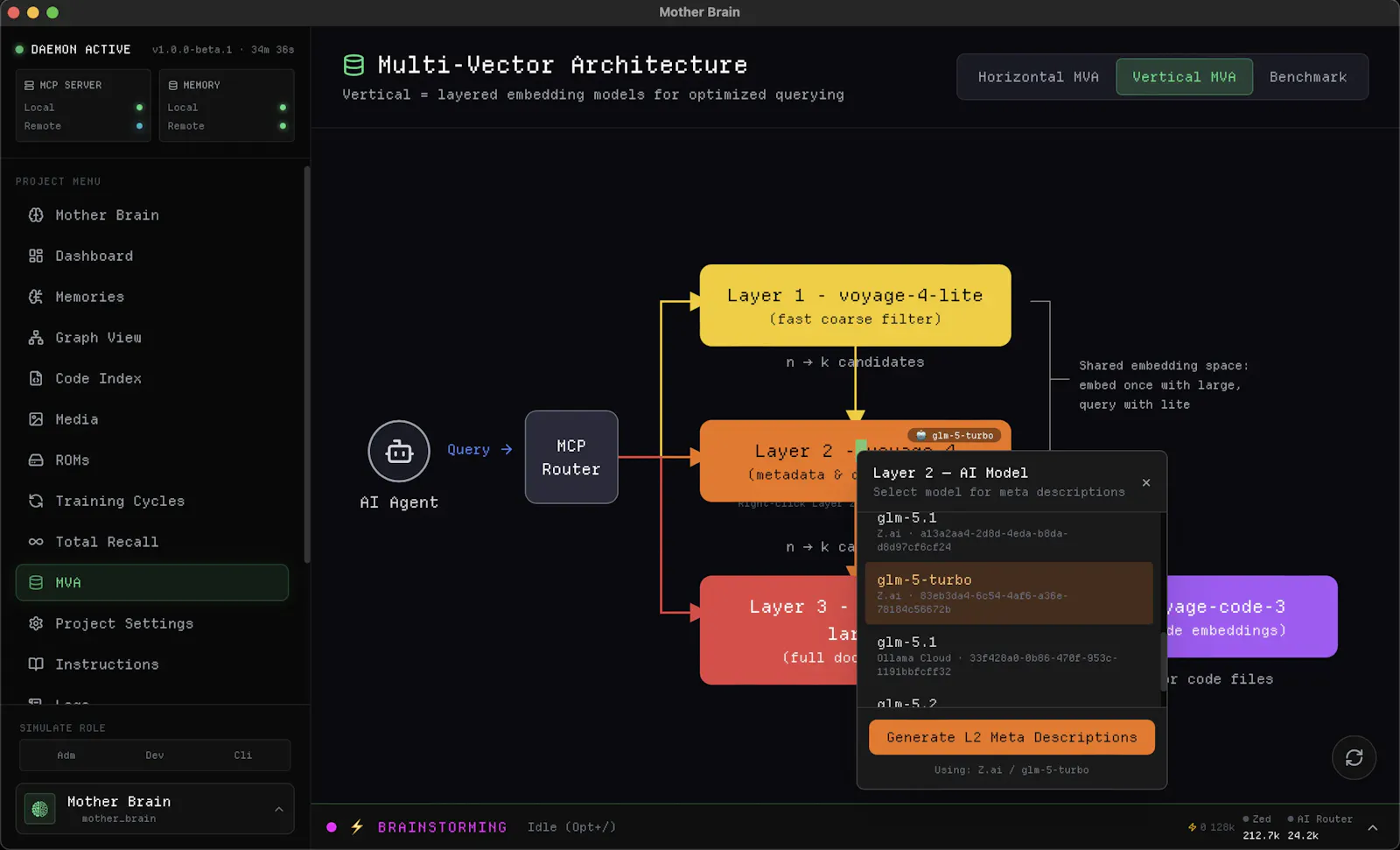Click the Multi-Vector Architecture header icon
This screenshot has width=1400, height=850.
353,66
